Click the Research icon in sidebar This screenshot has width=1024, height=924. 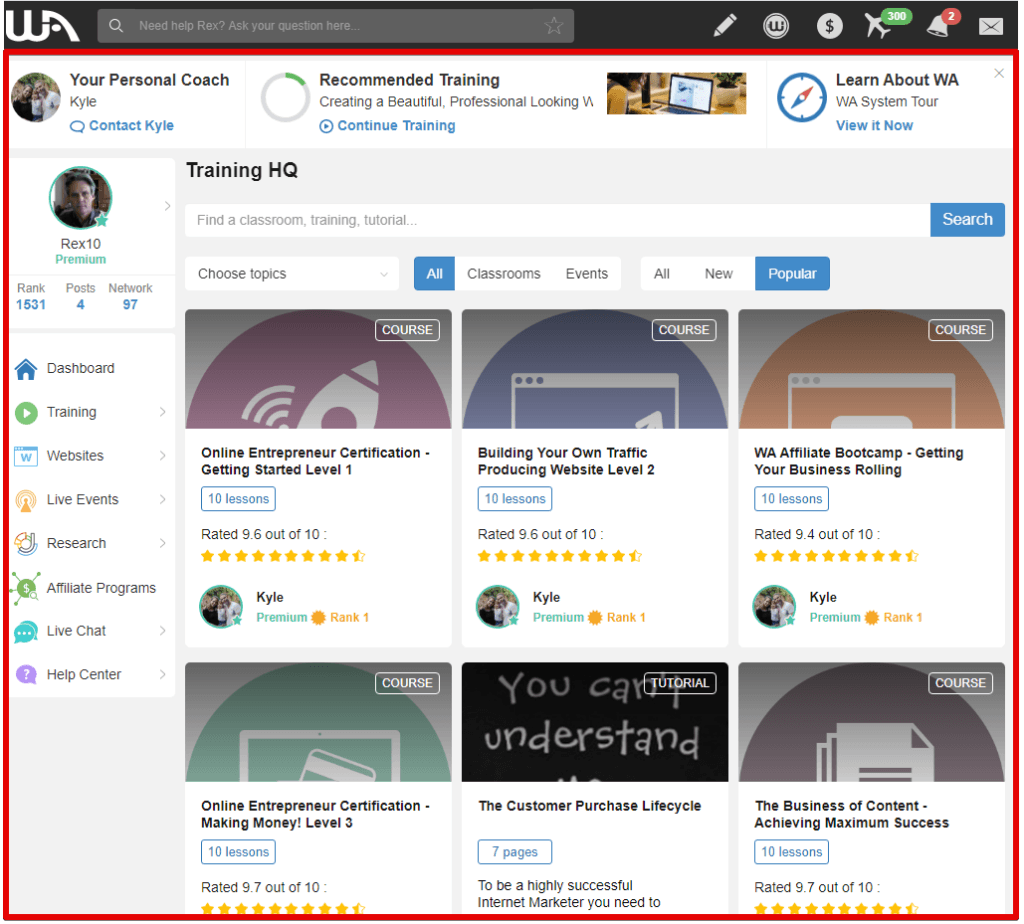click(x=26, y=543)
